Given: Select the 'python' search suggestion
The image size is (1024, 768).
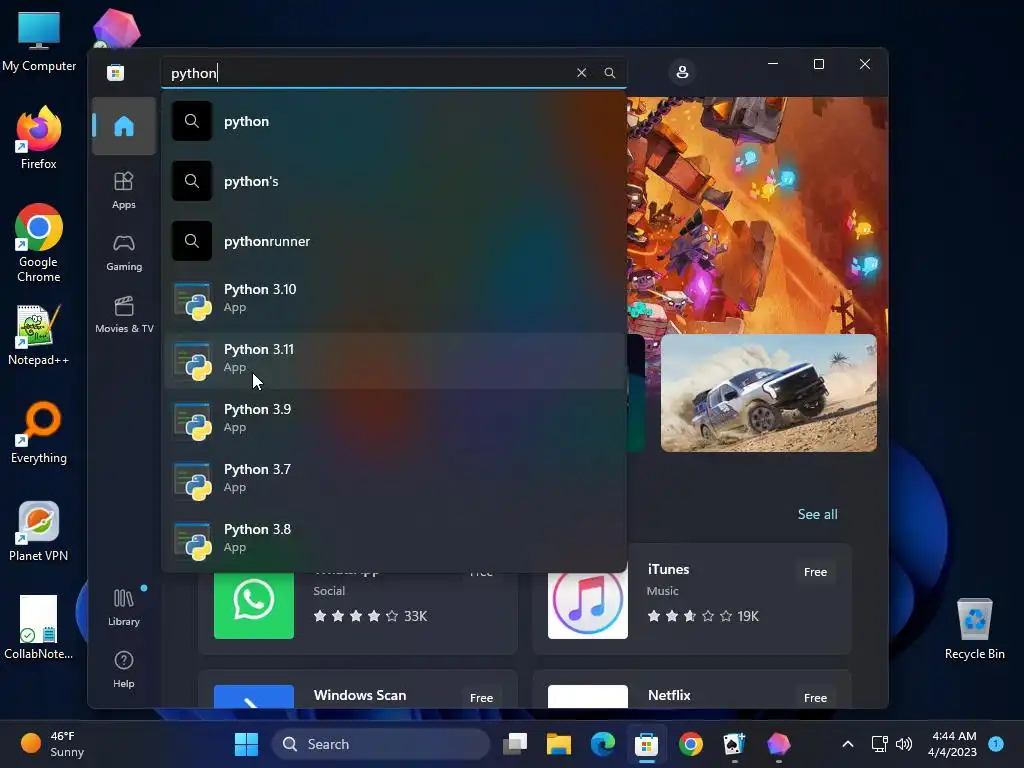Looking at the screenshot, I should click(x=394, y=121).
